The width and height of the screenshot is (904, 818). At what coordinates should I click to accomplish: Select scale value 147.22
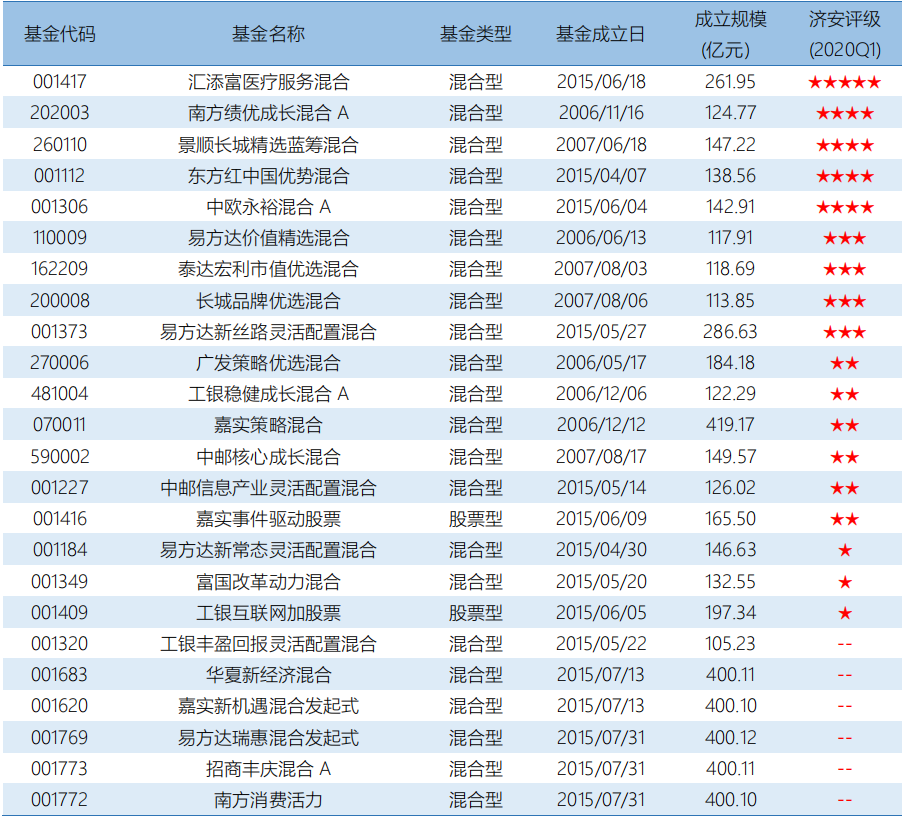pyautogui.click(x=730, y=144)
